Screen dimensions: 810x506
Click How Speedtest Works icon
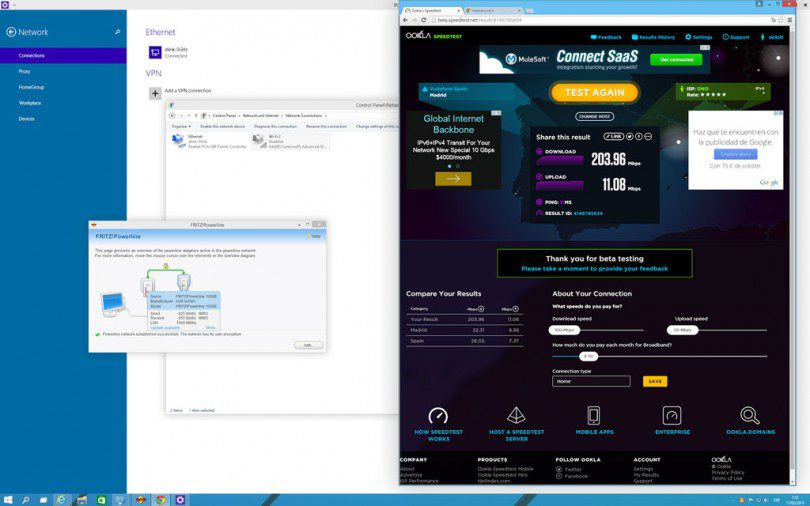pos(438,415)
